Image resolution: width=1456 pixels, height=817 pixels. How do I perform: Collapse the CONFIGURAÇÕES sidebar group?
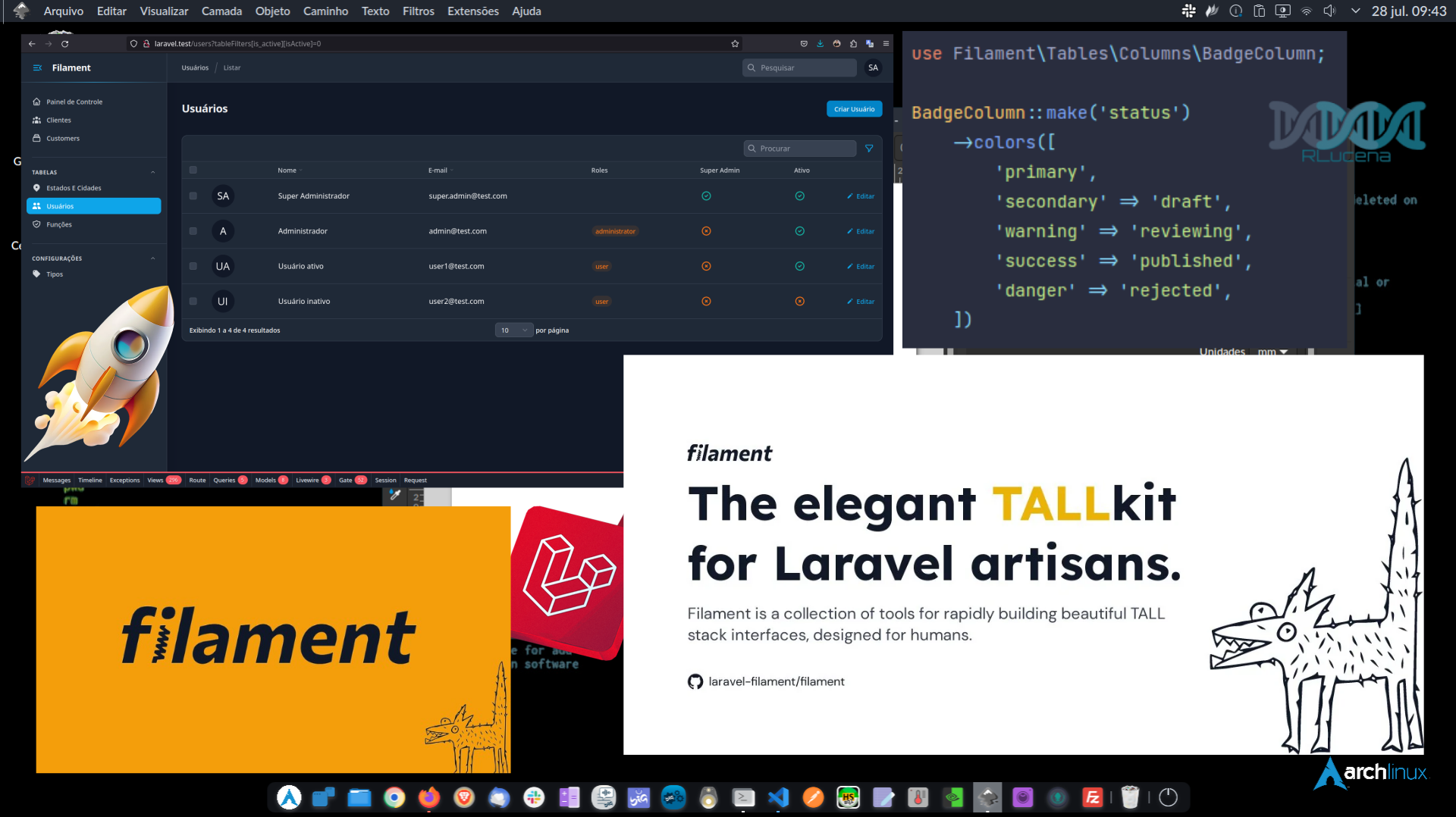[x=153, y=258]
